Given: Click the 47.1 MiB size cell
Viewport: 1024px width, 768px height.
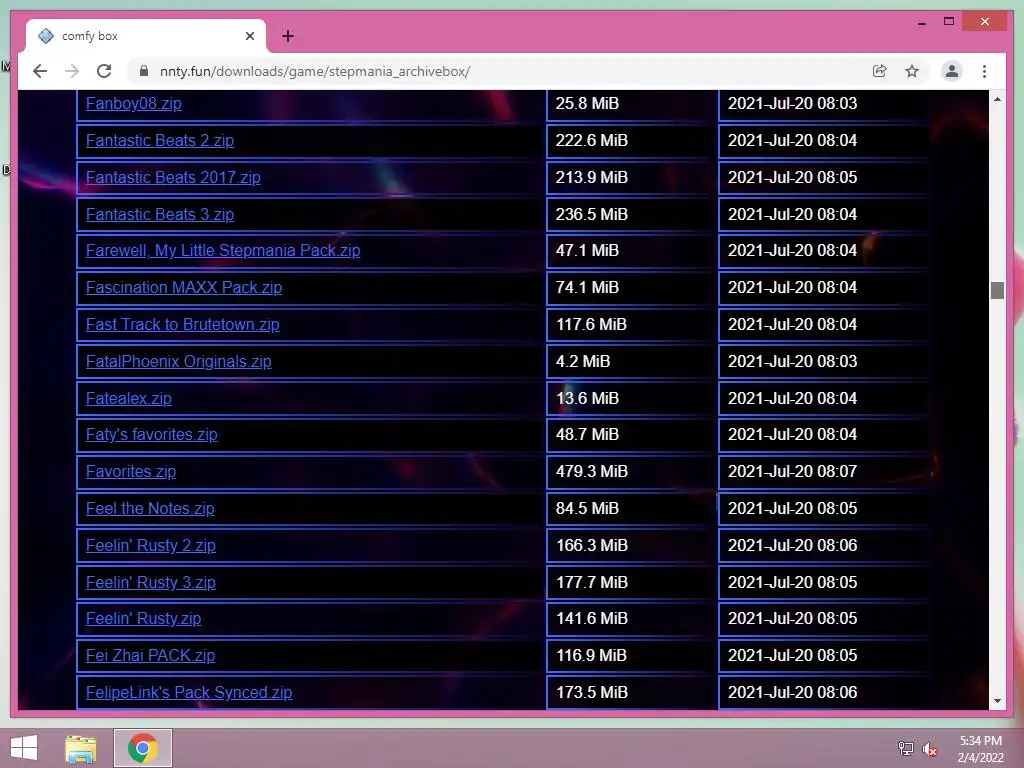Looking at the screenshot, I should pos(631,250).
